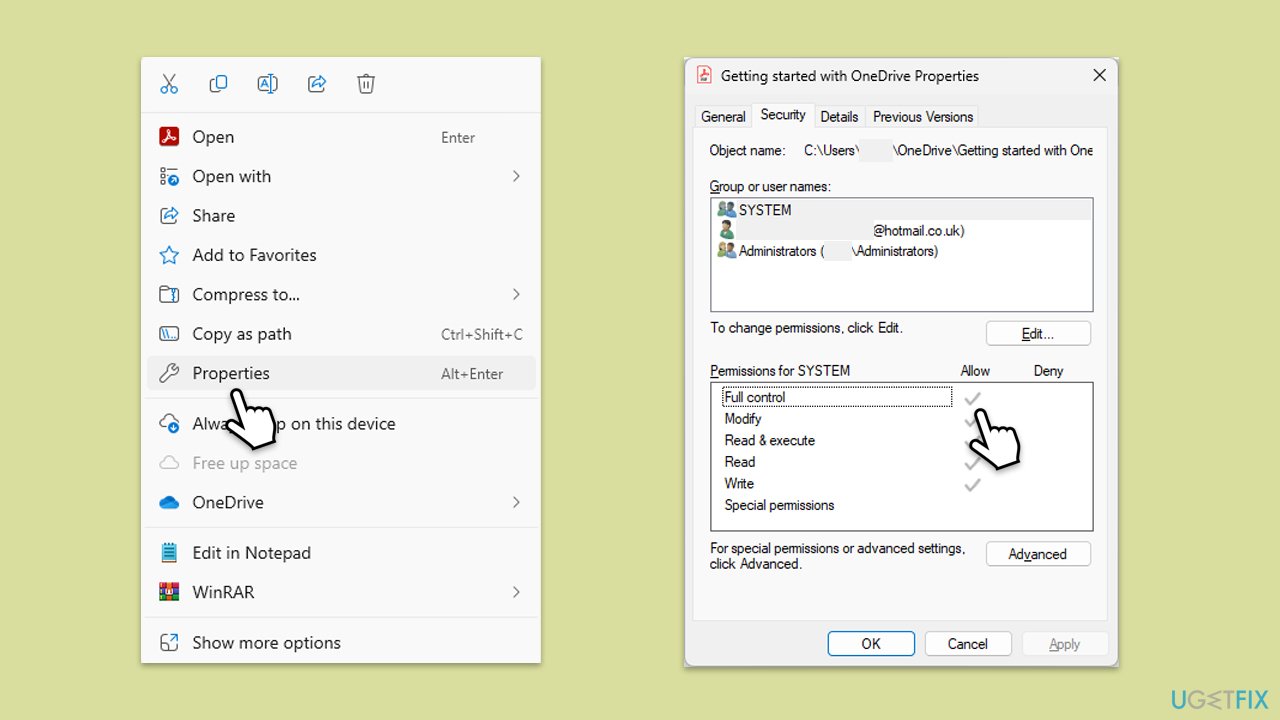Viewport: 1280px width, 720px height.
Task: Select Read & execute permission row
Action: [837, 440]
